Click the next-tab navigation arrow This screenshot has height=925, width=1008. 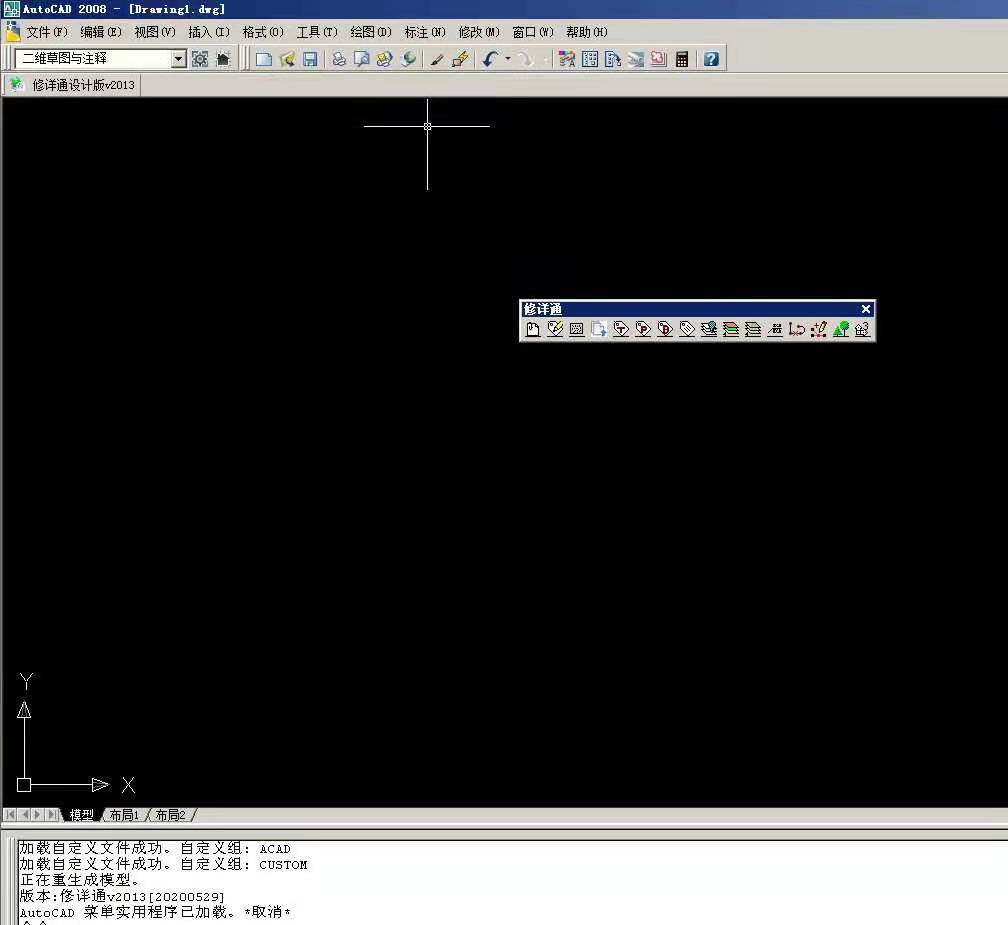(38, 815)
